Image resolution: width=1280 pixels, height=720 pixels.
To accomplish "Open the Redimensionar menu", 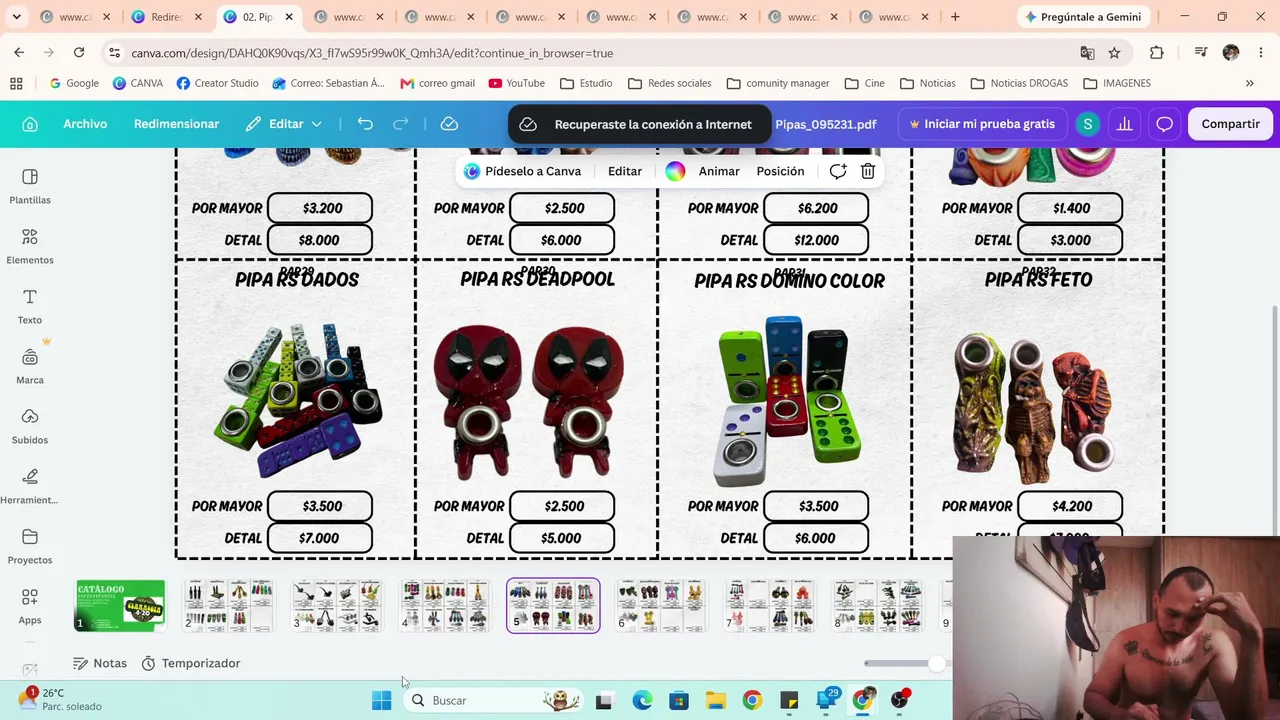I will tap(176, 124).
